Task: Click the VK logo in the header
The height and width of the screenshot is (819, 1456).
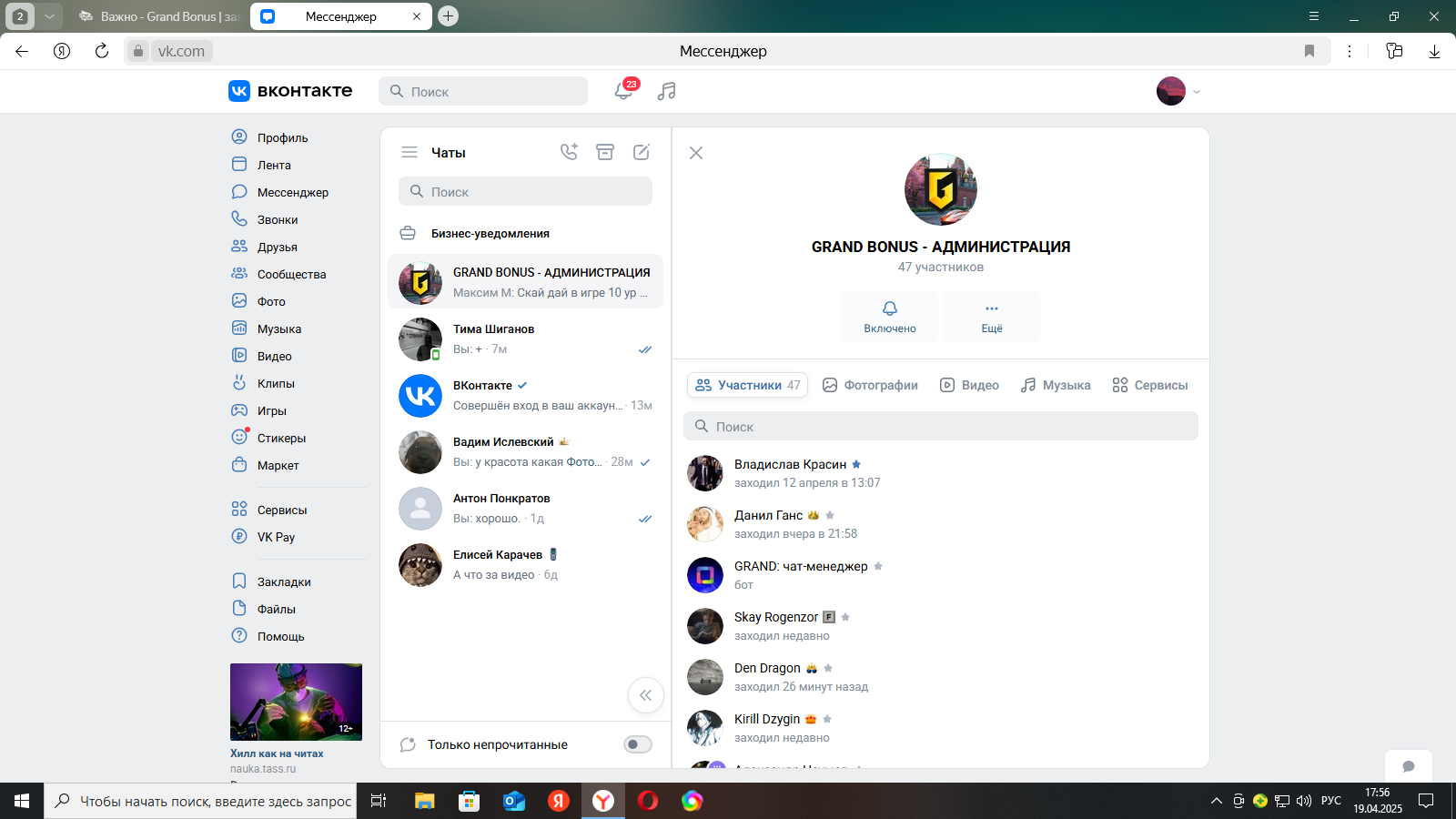Action: 290,91
